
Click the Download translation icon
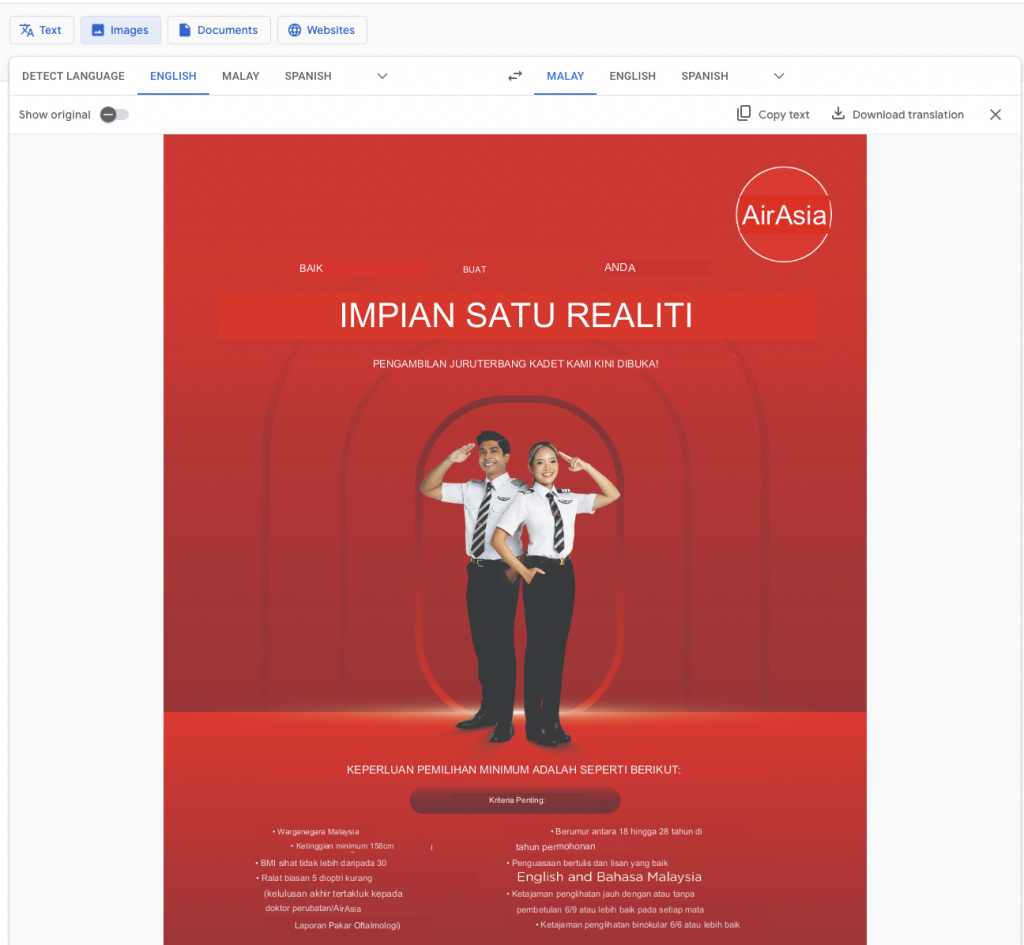point(838,114)
